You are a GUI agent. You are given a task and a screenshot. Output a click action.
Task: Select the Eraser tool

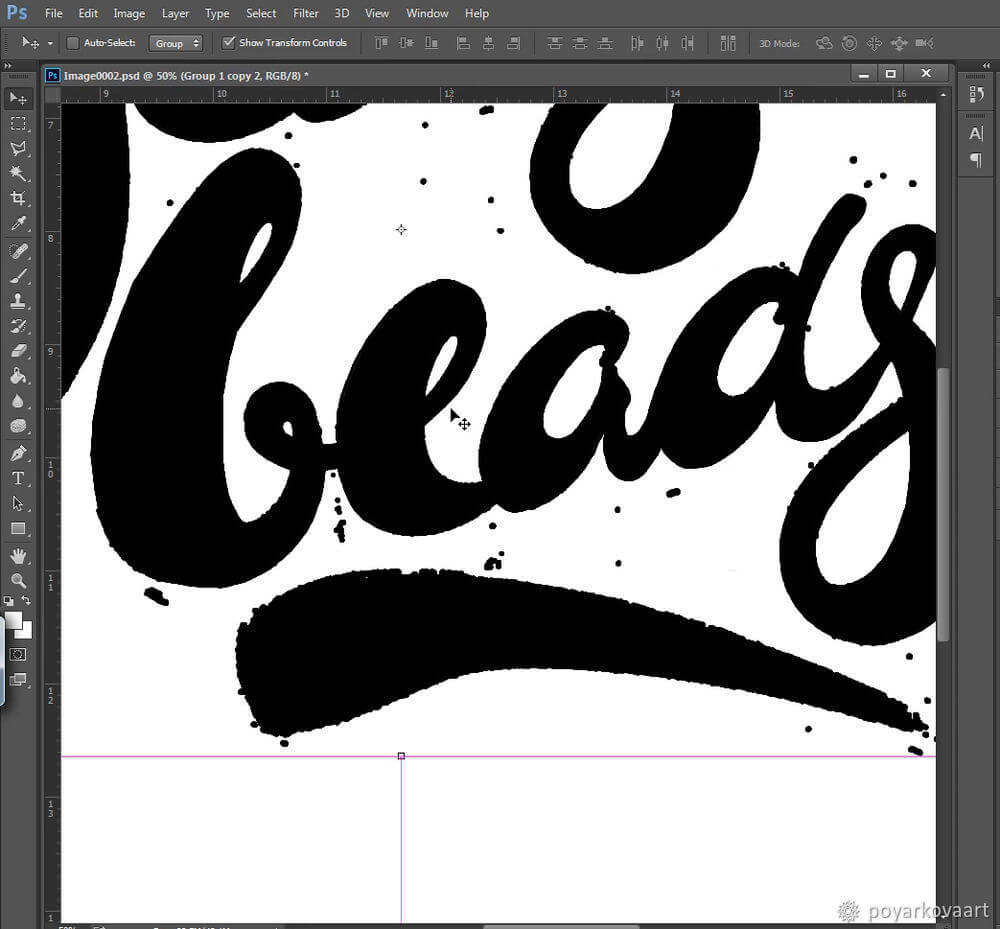point(18,351)
